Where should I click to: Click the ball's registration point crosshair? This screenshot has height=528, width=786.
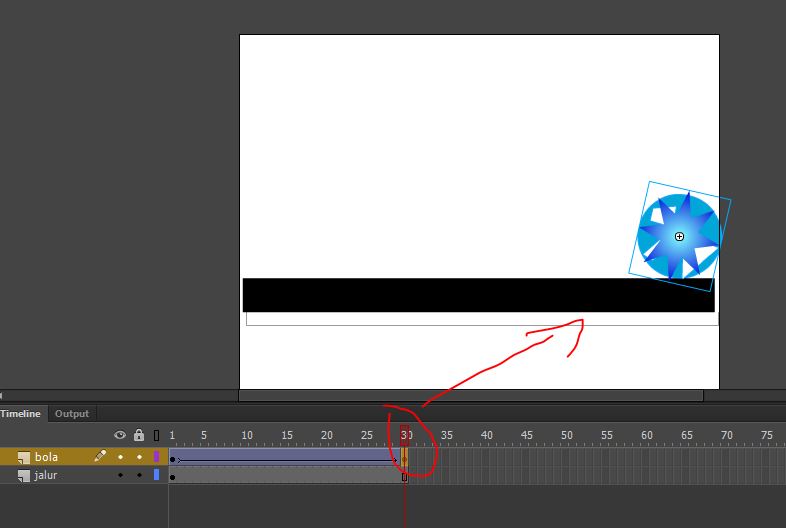[x=679, y=237]
